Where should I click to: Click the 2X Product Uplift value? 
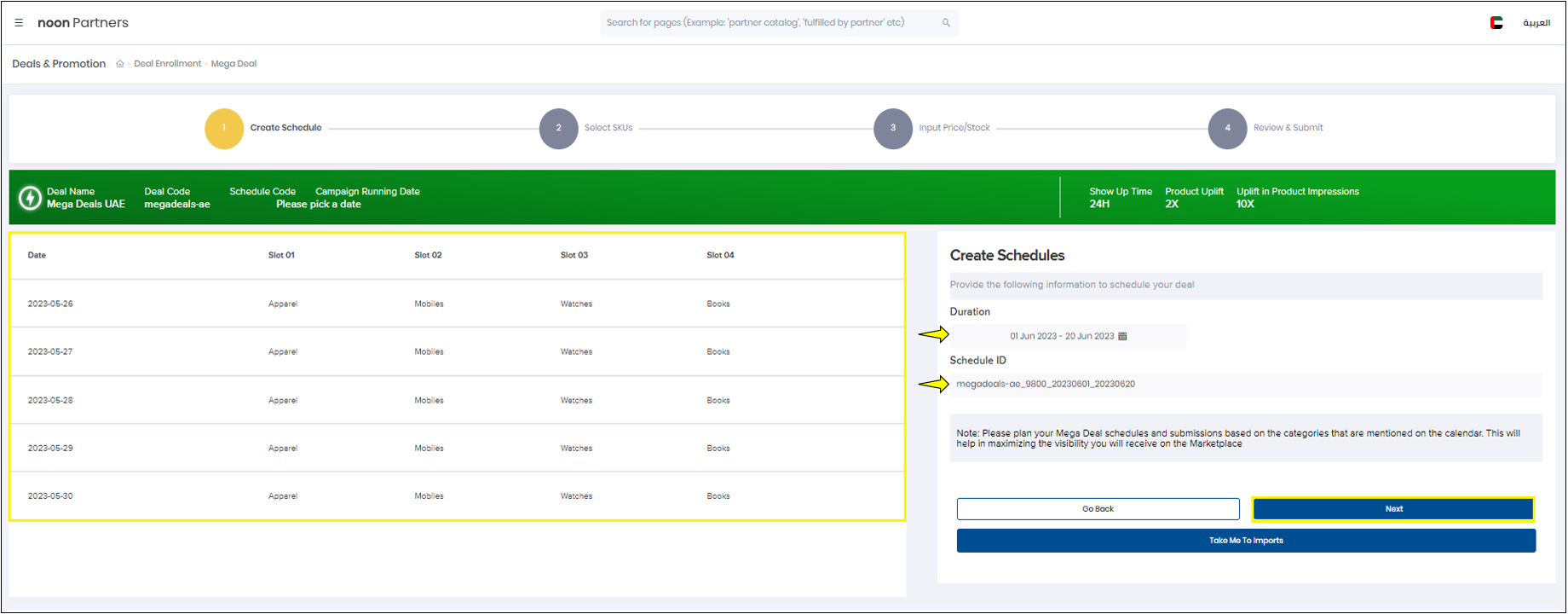point(1172,205)
